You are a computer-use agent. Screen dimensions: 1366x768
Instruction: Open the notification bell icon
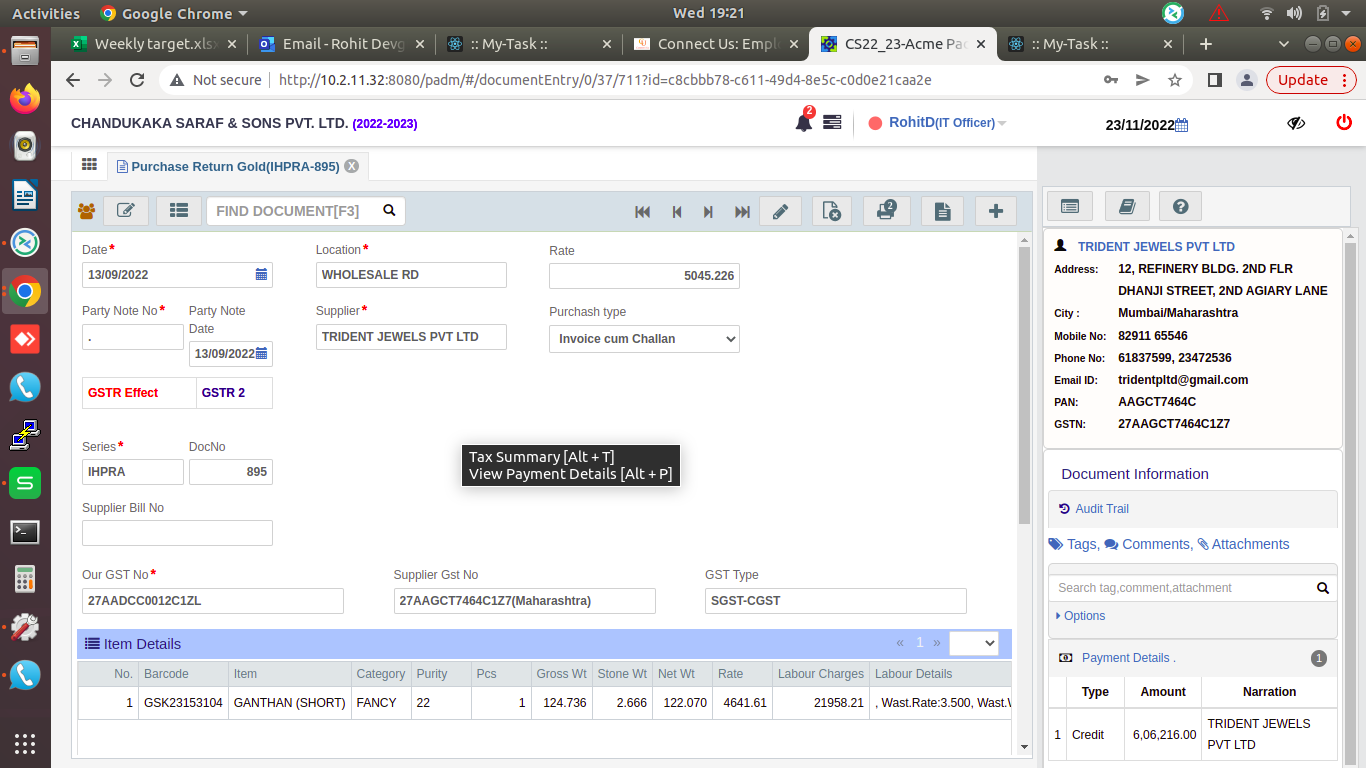point(804,122)
